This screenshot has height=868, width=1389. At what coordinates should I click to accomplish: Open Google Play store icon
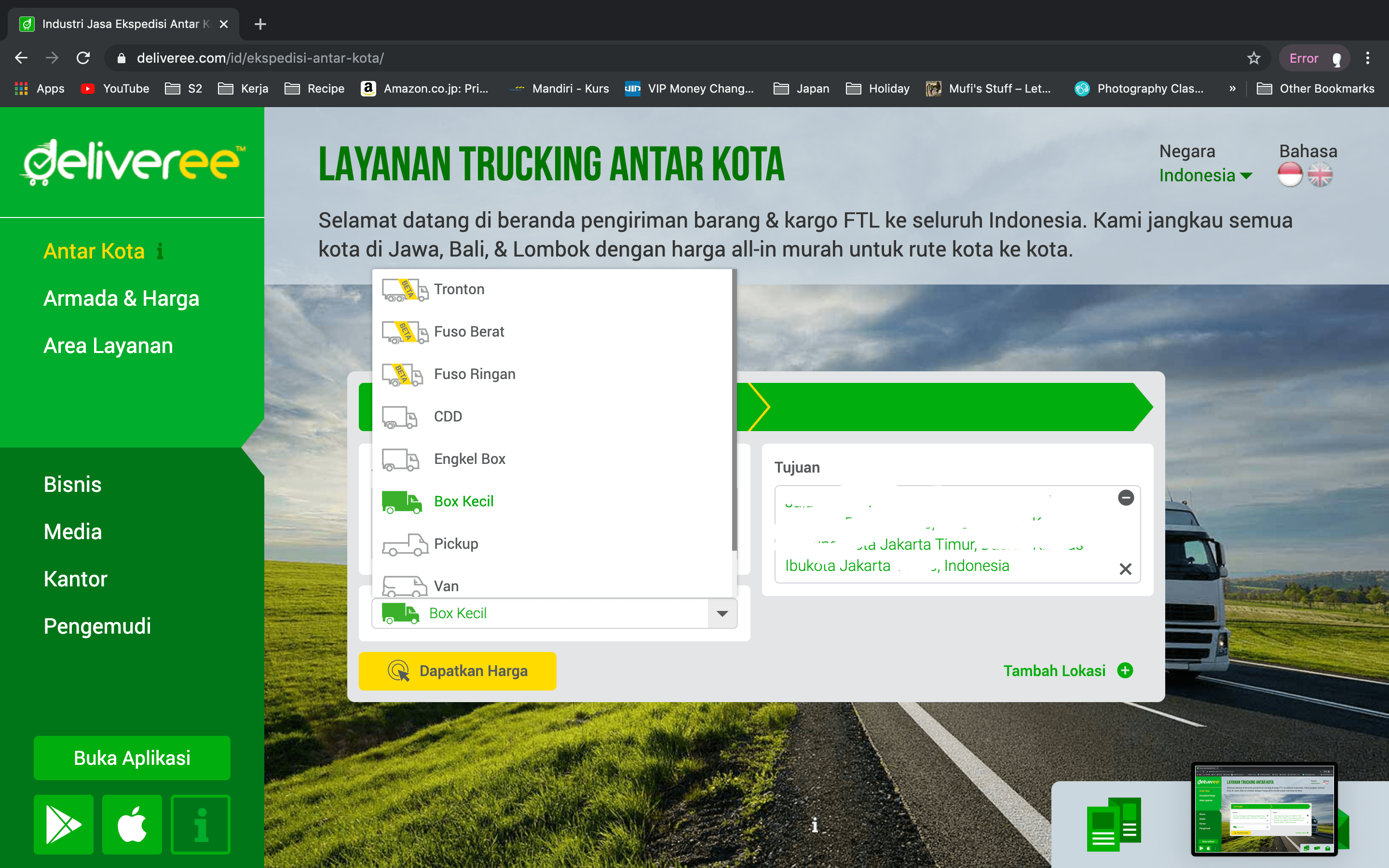(63, 825)
